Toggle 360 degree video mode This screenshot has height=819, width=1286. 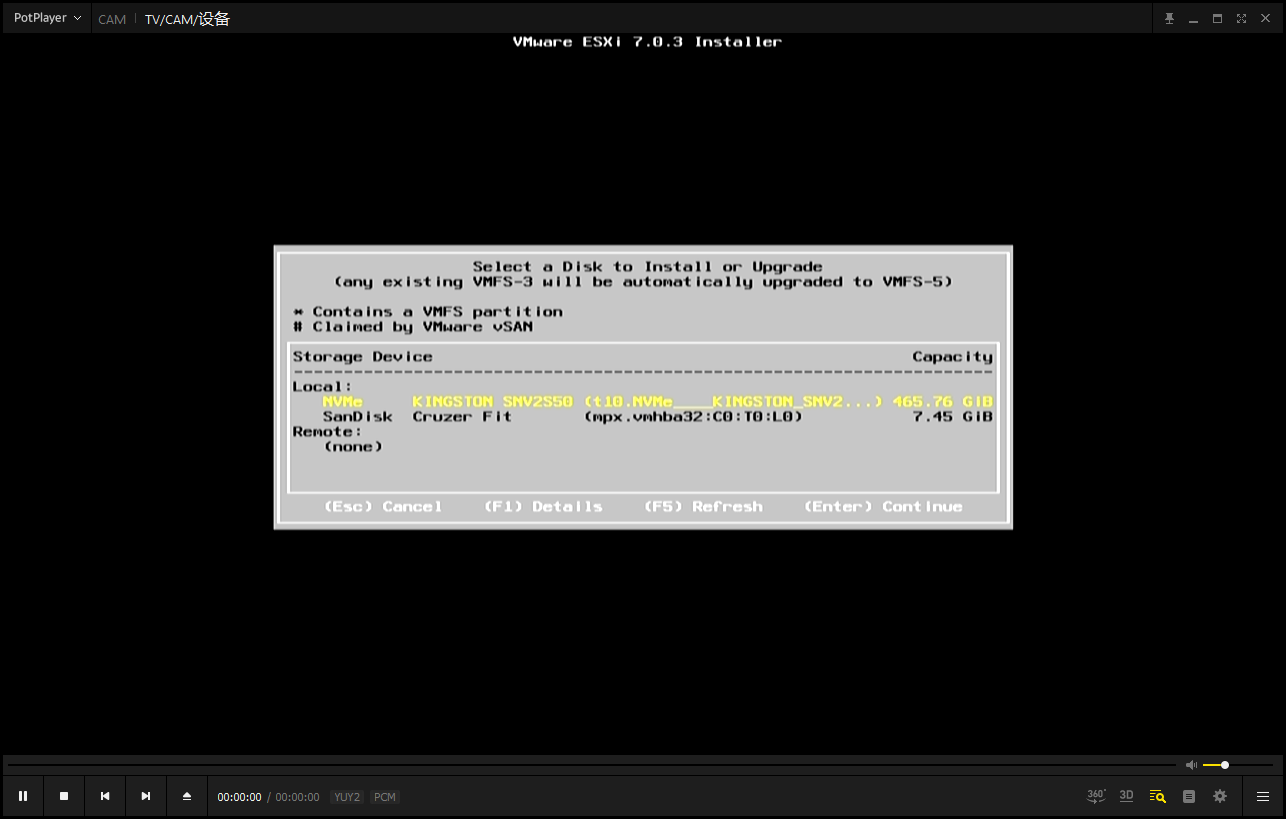coord(1096,796)
